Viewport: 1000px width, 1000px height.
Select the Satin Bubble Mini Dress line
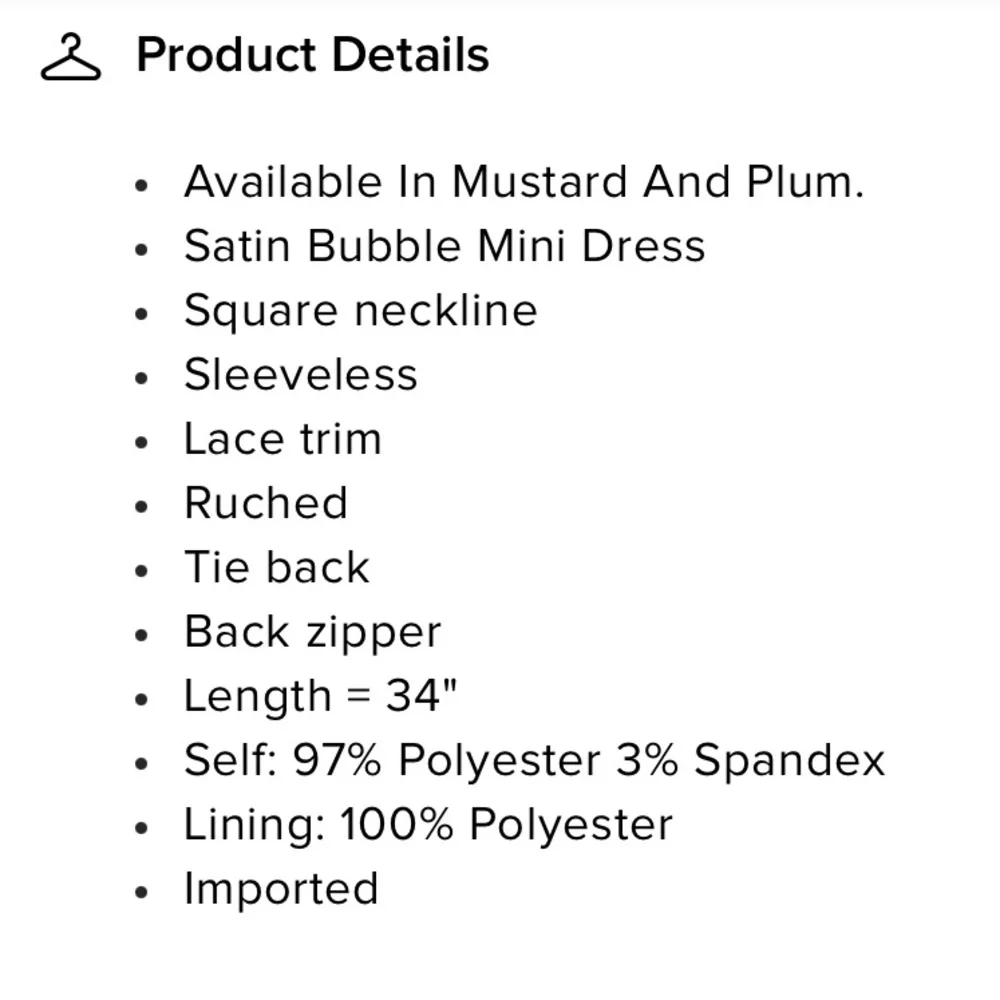click(444, 246)
